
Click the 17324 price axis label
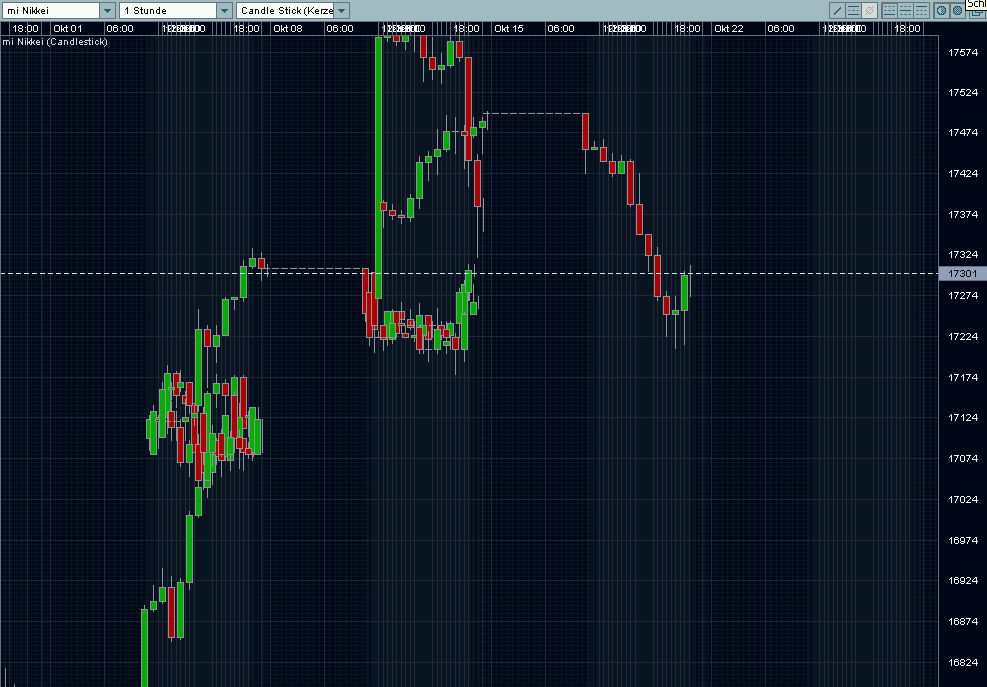963,255
